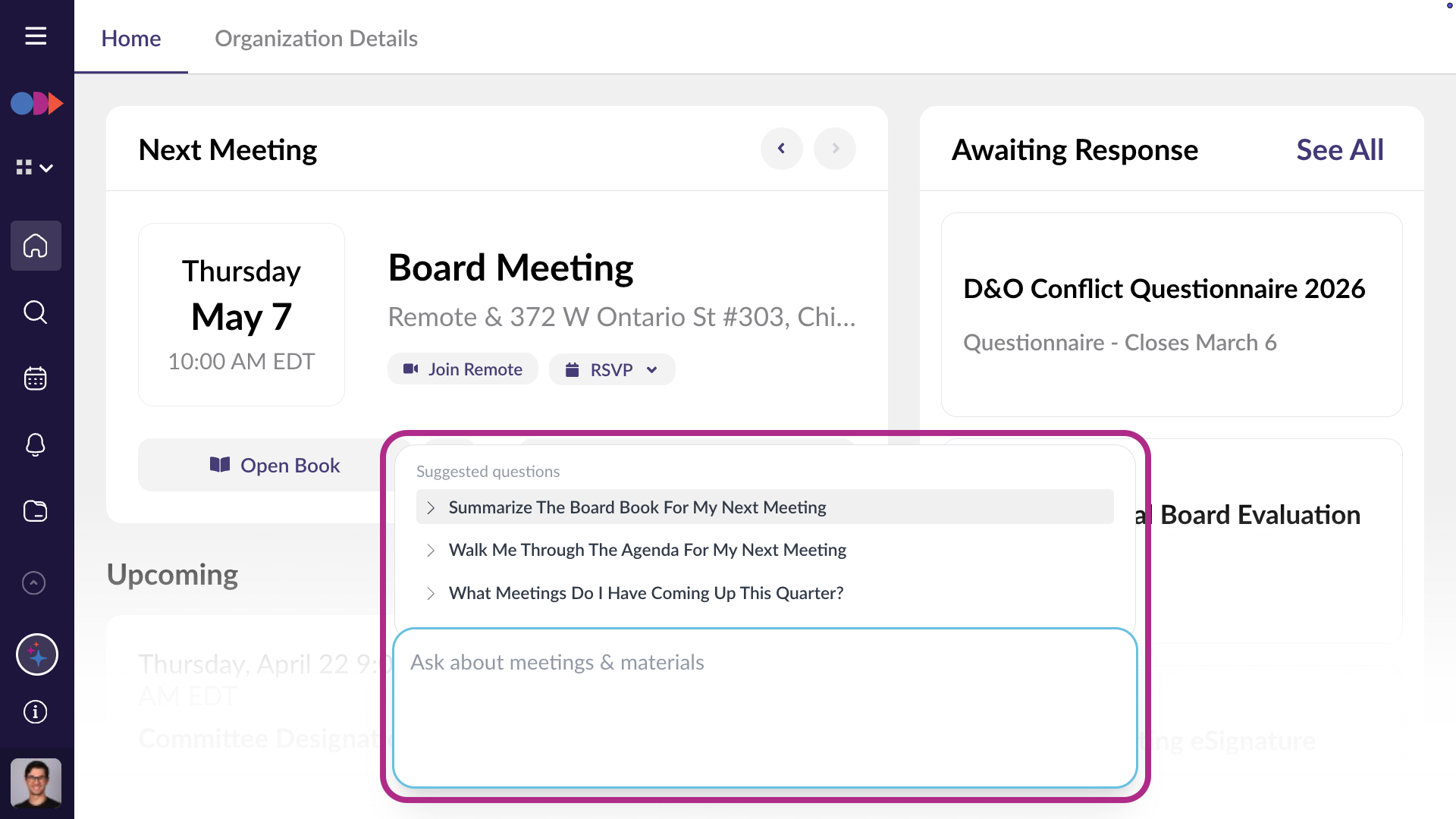1456x819 pixels.
Task: Open the calendar icon in sidebar
Action: pos(36,378)
